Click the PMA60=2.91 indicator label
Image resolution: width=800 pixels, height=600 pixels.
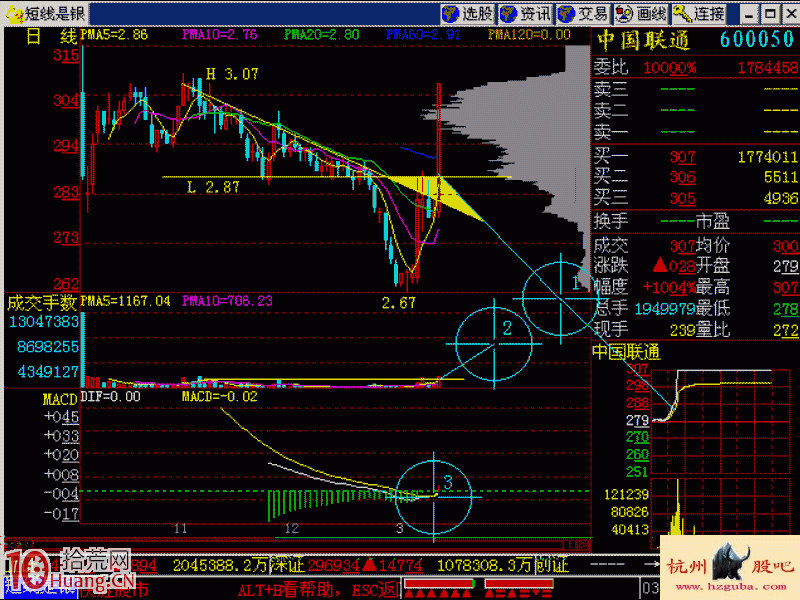tap(423, 35)
